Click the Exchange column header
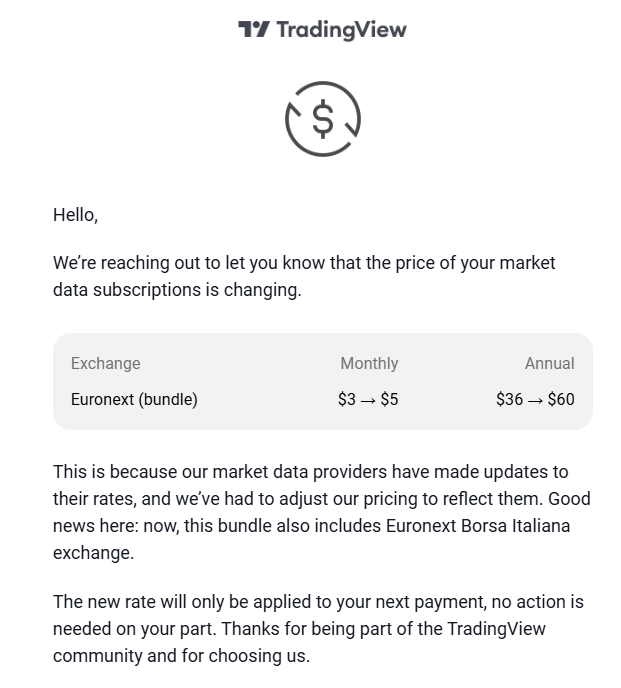Viewport: 621px width, 688px height. [x=106, y=363]
